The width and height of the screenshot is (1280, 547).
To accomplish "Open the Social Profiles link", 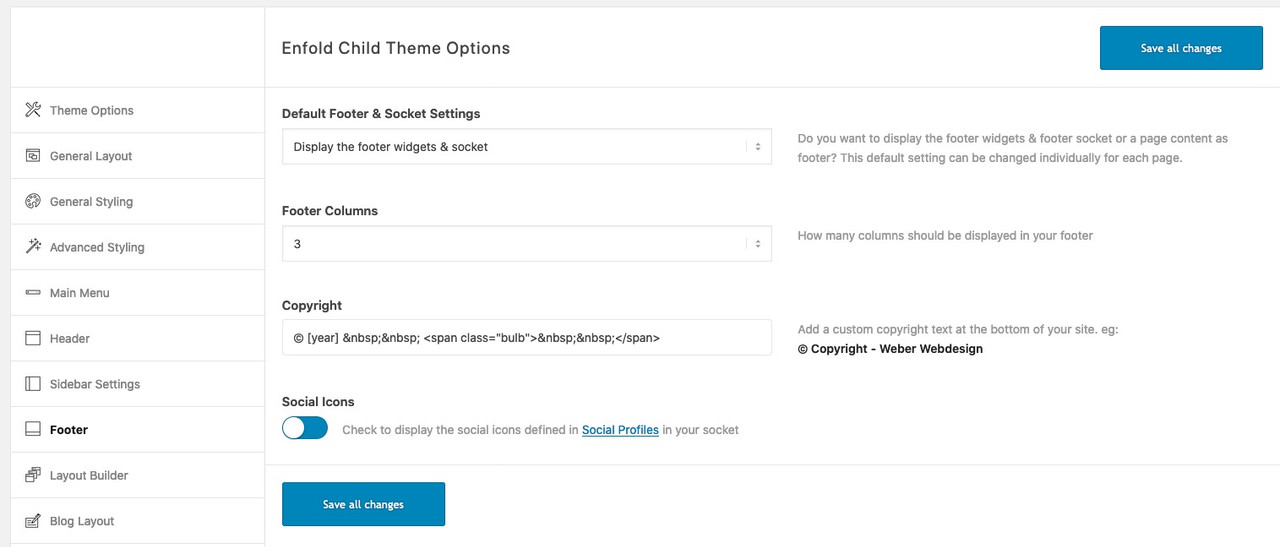I will [x=620, y=430].
